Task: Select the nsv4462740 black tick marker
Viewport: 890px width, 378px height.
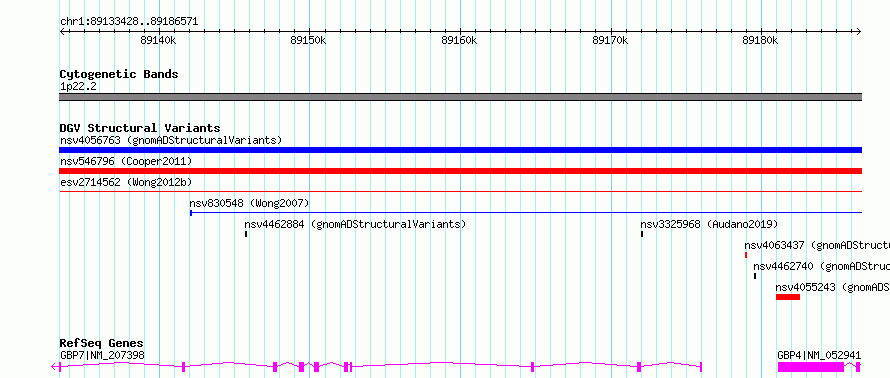Action: point(755,276)
